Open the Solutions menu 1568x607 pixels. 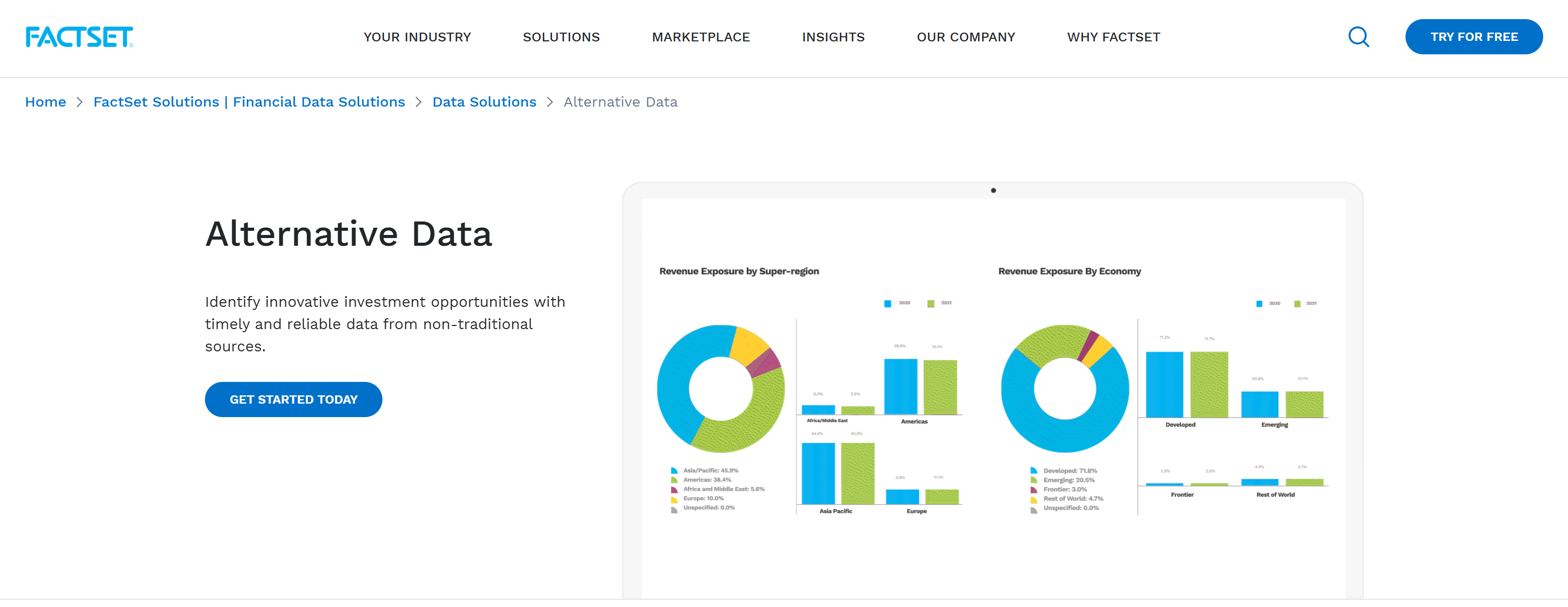[561, 37]
